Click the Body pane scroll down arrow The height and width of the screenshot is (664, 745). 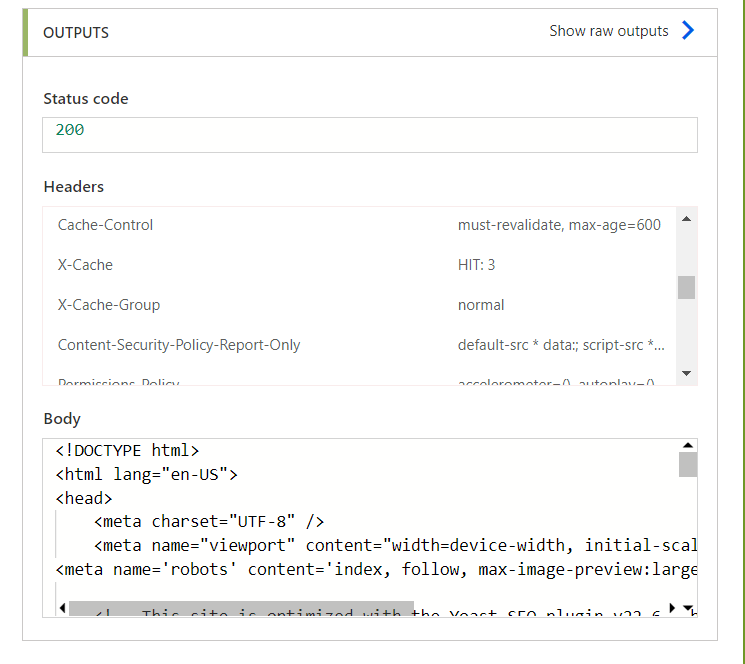pos(688,607)
